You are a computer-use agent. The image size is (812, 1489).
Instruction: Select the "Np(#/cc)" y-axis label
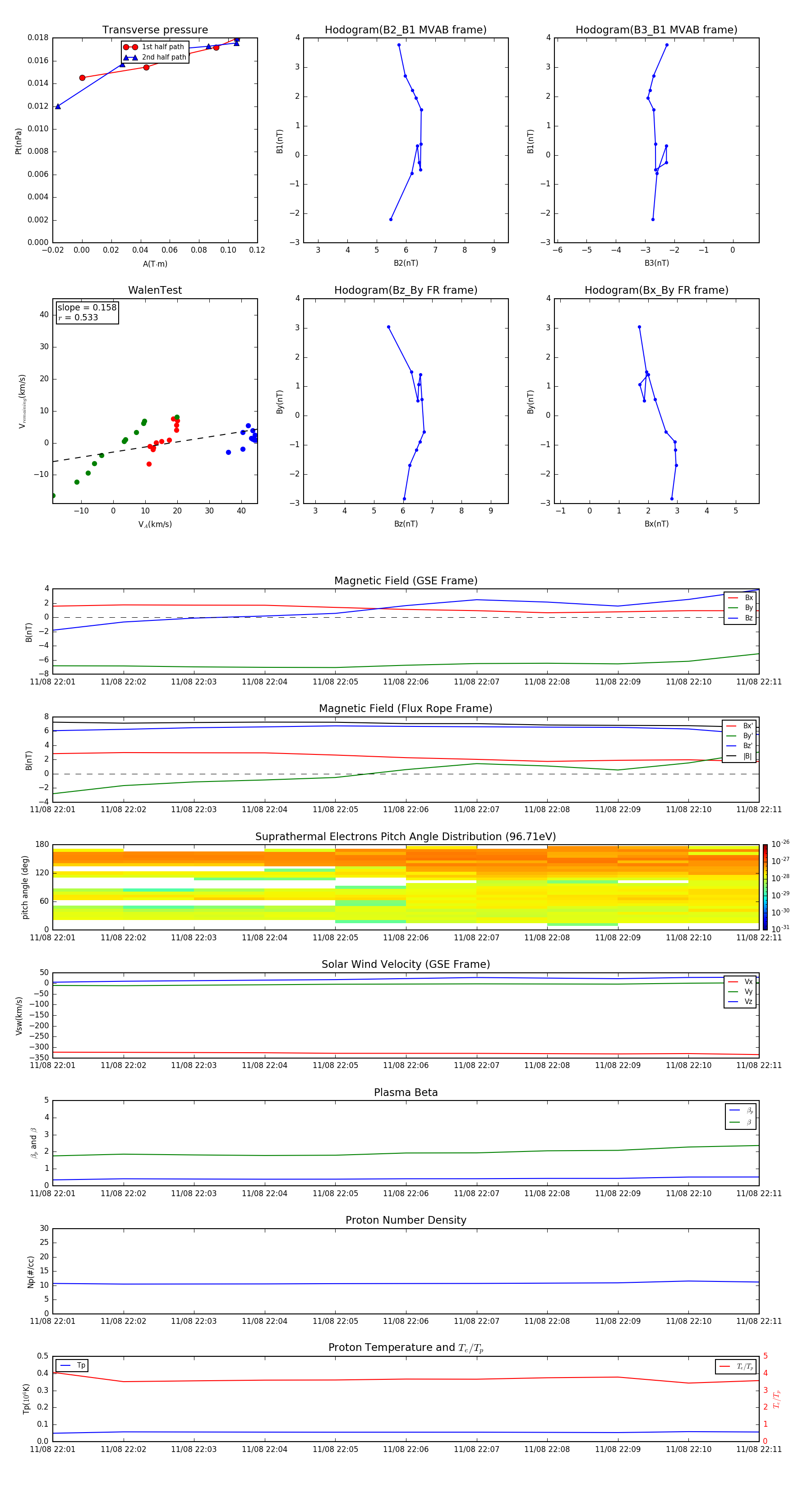tap(31, 1272)
